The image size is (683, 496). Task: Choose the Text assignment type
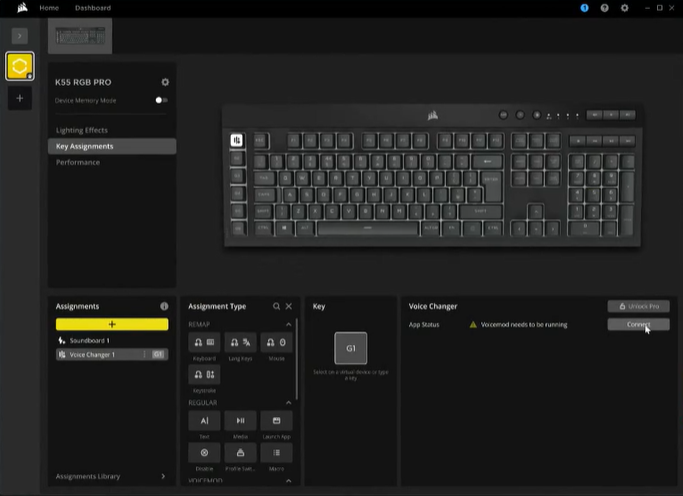tap(204, 421)
